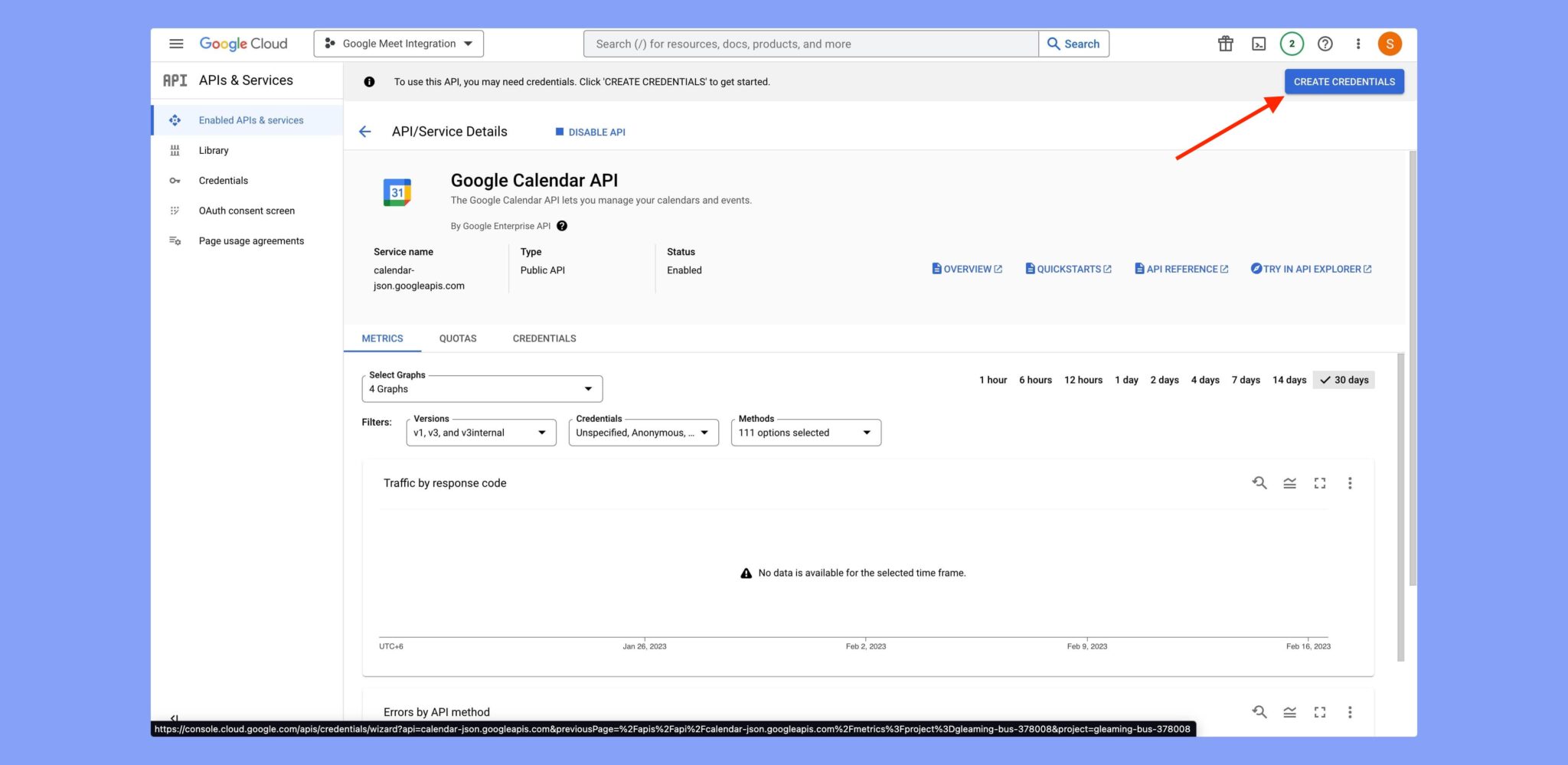The height and width of the screenshot is (765, 1568).
Task: Open the Cloud Shell terminal icon
Action: point(1259,44)
